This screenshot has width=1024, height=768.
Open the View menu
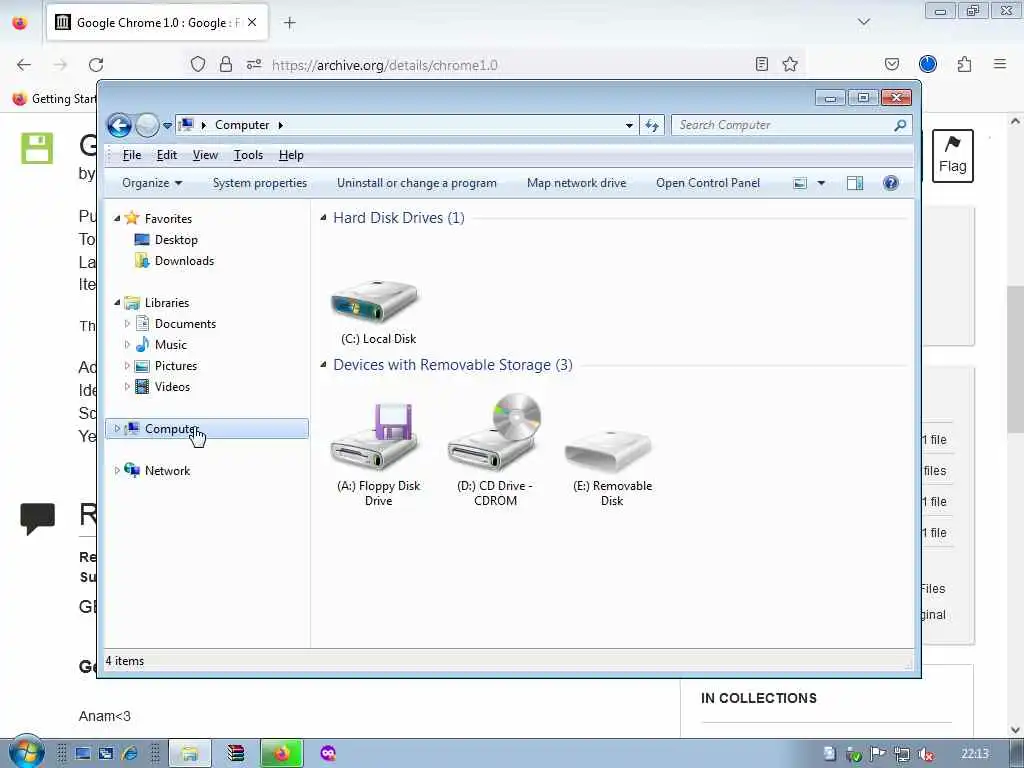pos(205,155)
